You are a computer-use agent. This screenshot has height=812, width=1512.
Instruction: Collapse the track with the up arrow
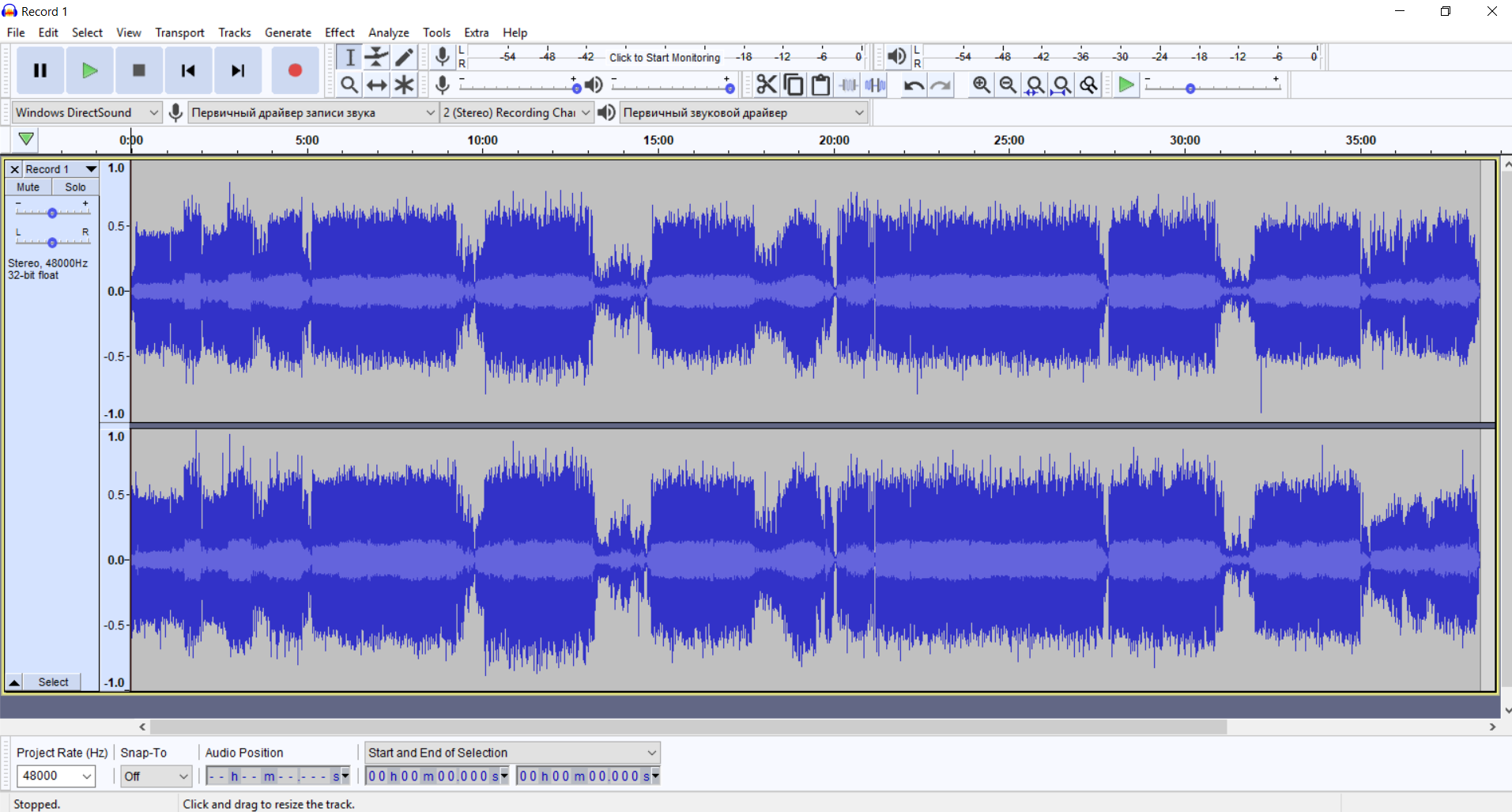pos(14,682)
